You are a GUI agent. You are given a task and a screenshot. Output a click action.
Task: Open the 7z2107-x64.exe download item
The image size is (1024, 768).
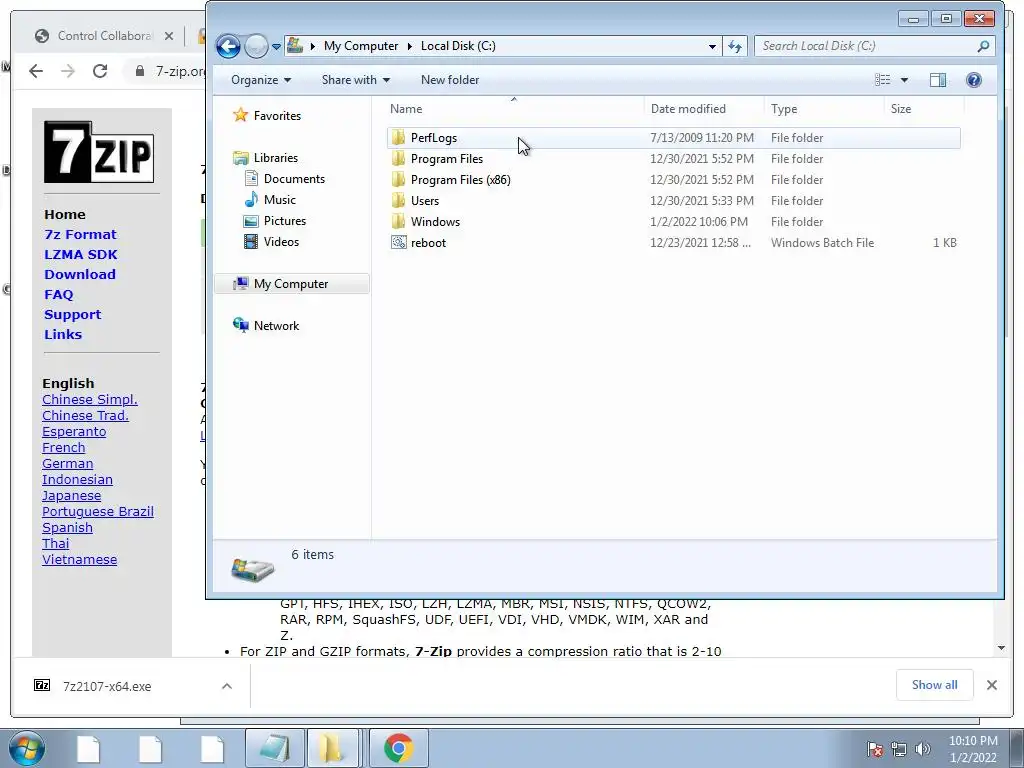pyautogui.click(x=107, y=686)
